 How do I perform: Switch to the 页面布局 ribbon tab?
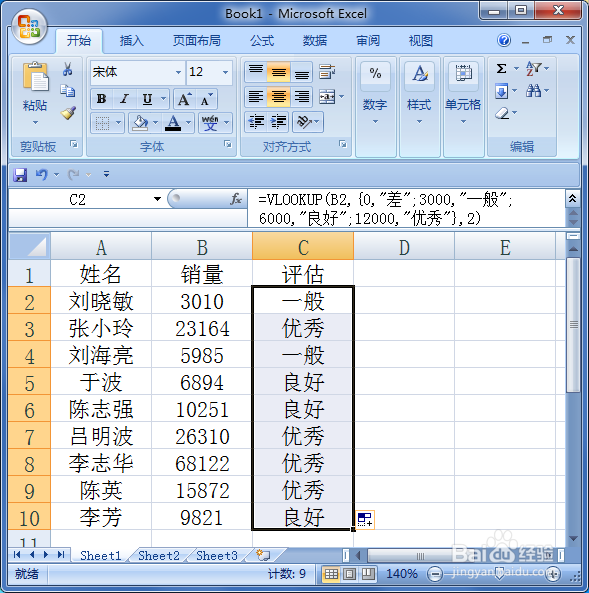click(197, 40)
